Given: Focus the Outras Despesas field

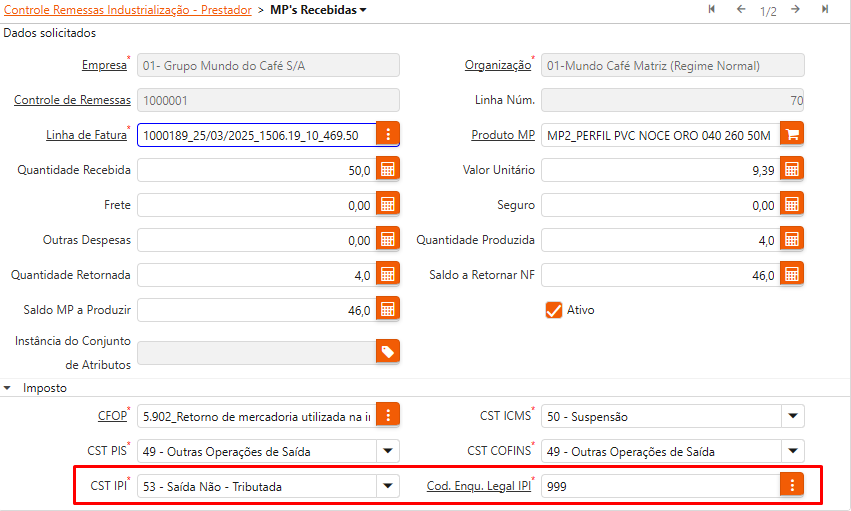Looking at the screenshot, I should point(257,240).
